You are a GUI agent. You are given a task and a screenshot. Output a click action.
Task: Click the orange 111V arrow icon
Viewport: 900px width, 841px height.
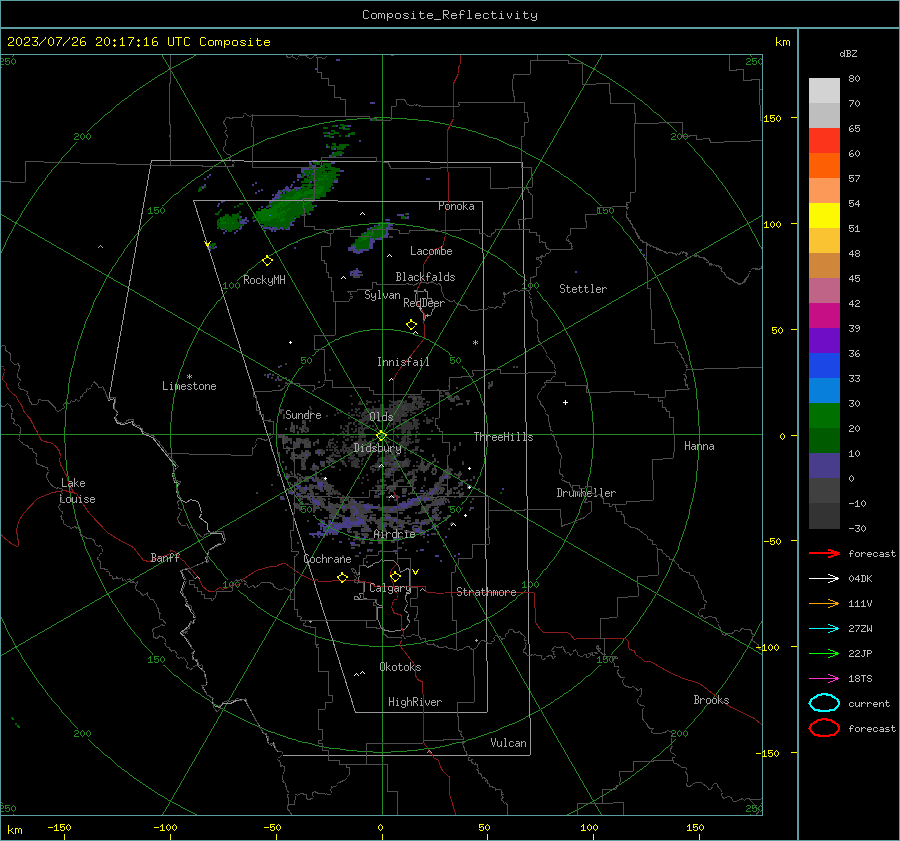tap(824, 603)
